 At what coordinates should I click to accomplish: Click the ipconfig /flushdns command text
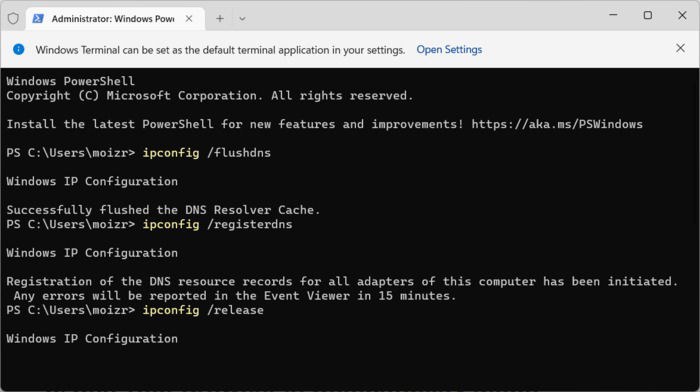(x=207, y=153)
